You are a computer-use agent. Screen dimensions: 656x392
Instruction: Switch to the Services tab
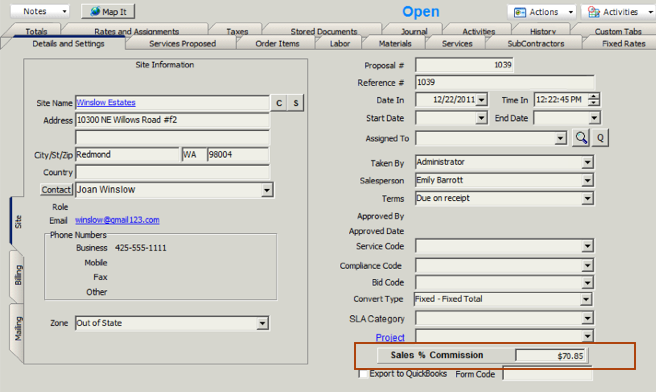(457, 44)
